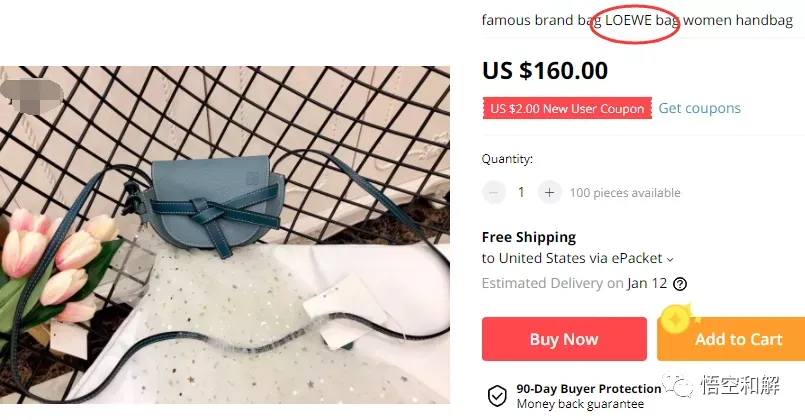
Task: Click the Free Shipping label
Action: (x=529, y=237)
